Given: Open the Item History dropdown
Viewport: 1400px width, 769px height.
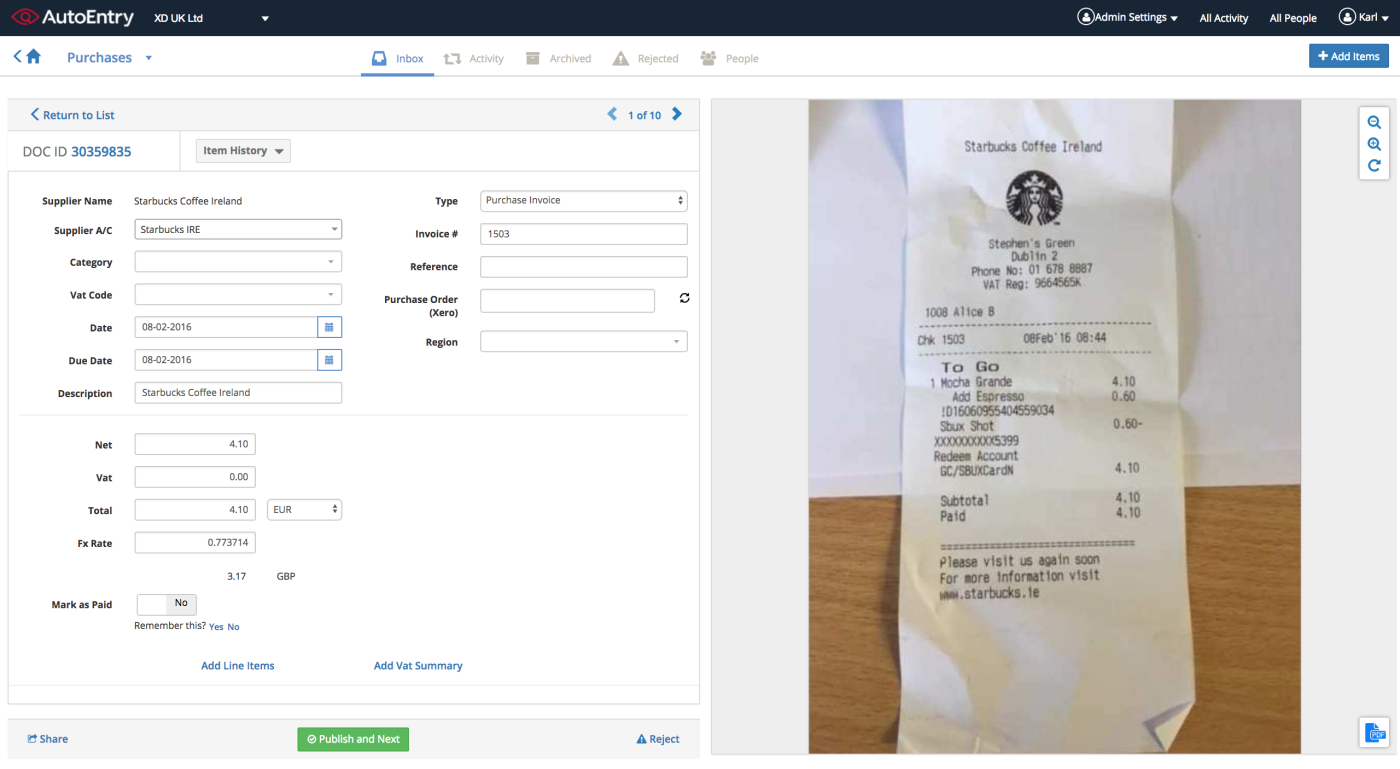Looking at the screenshot, I should click(243, 151).
